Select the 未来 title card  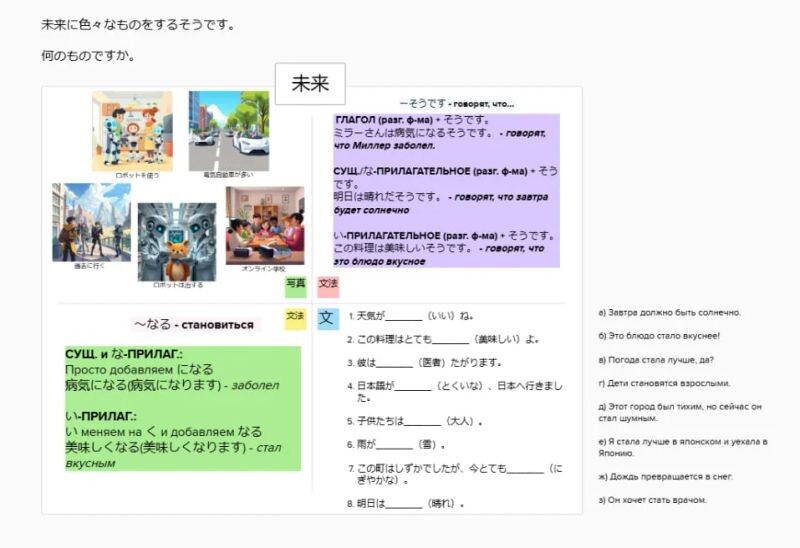(310, 85)
